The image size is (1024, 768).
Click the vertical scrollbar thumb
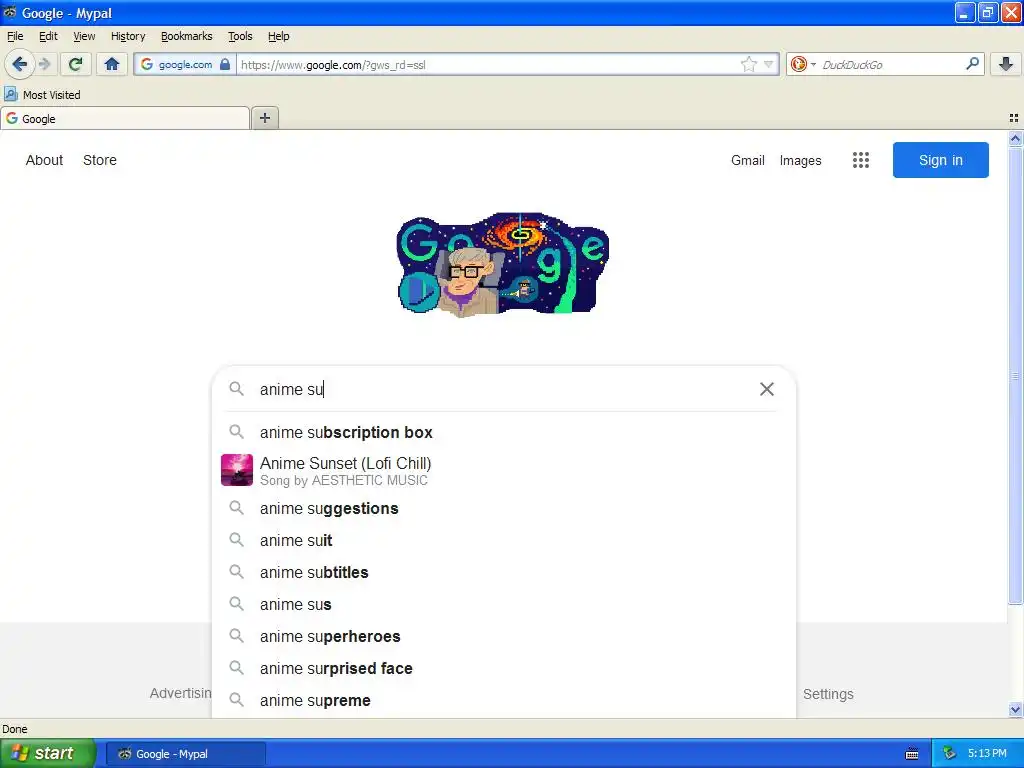[x=1015, y=376]
